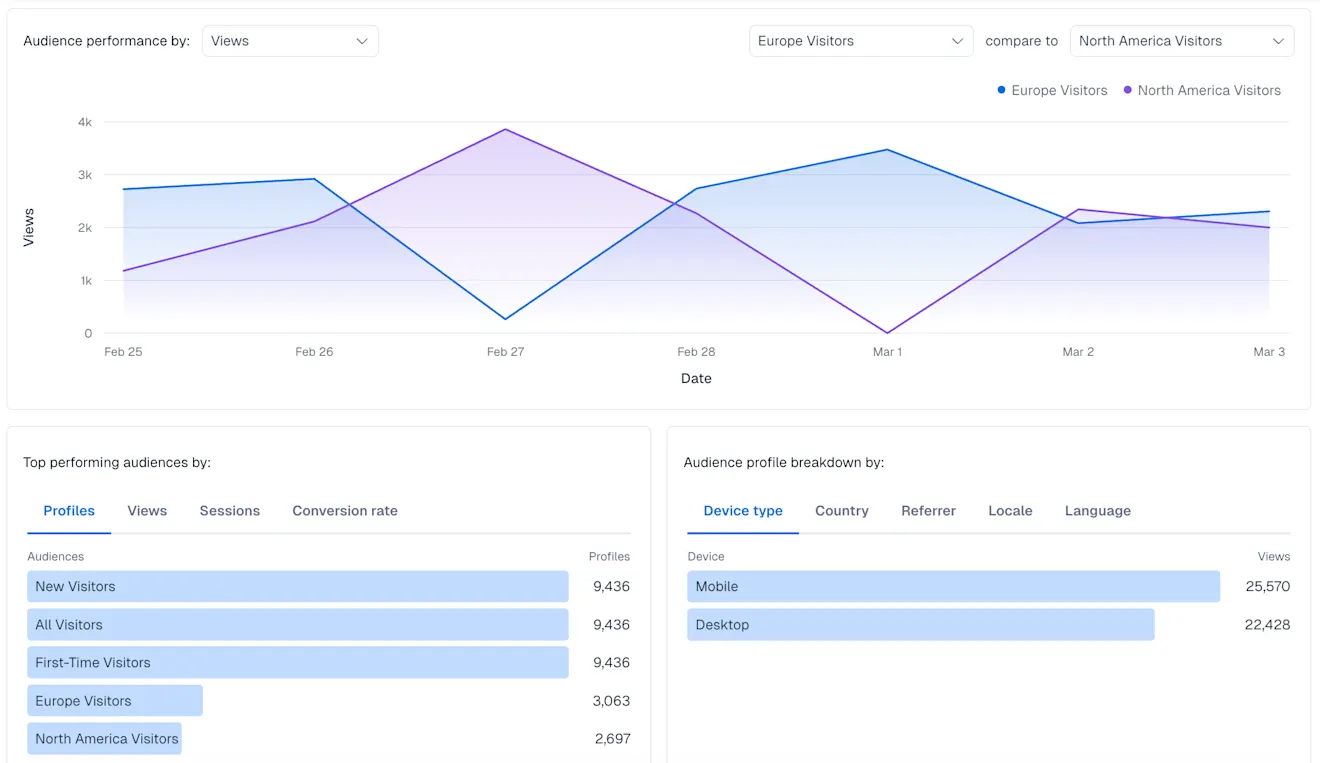This screenshot has height=763, width=1320.
Task: Select the Conversion rate tab
Action: (344, 510)
